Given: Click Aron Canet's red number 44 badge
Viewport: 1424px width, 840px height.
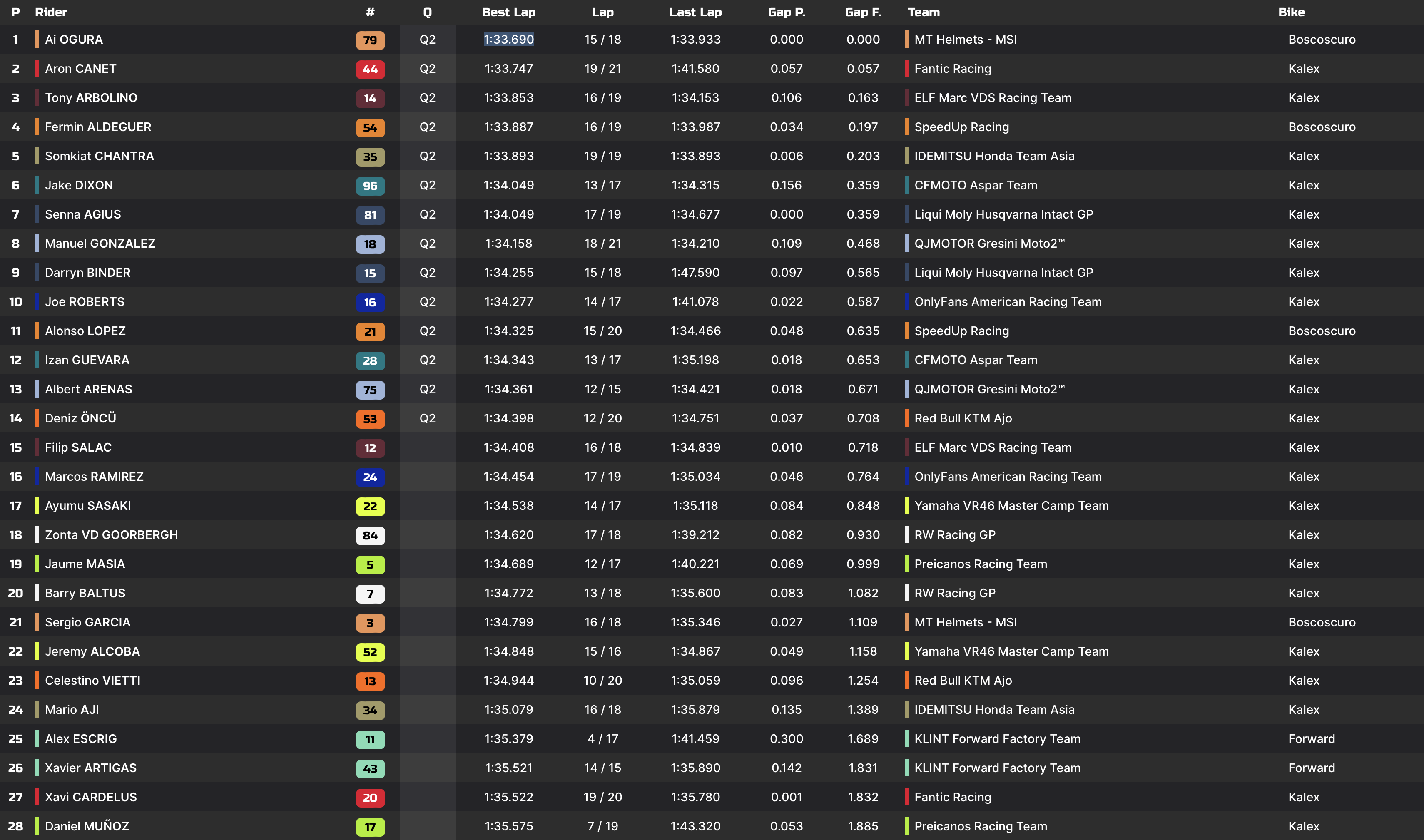Looking at the screenshot, I should 370,69.
